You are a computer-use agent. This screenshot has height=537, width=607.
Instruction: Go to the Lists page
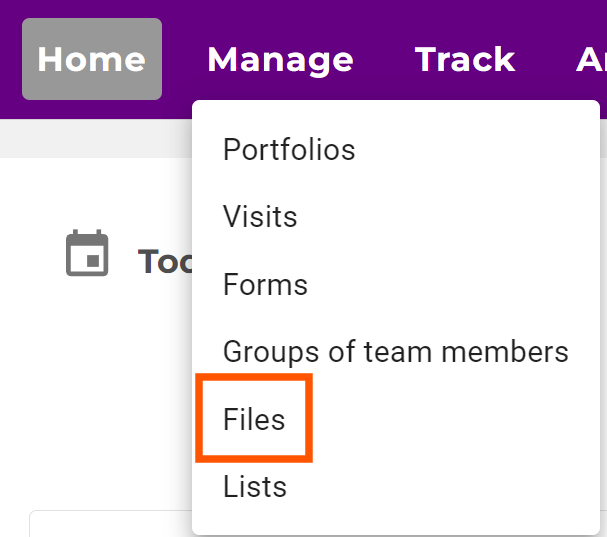click(255, 487)
